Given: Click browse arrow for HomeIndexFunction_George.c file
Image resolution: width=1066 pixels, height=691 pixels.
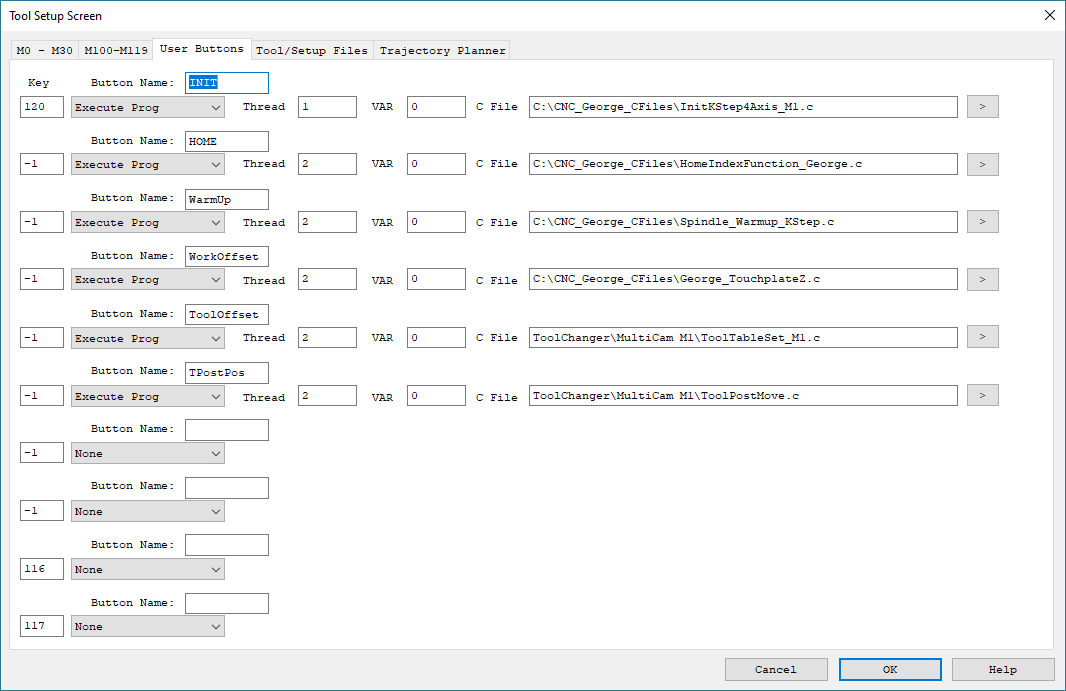Looking at the screenshot, I should (x=982, y=164).
